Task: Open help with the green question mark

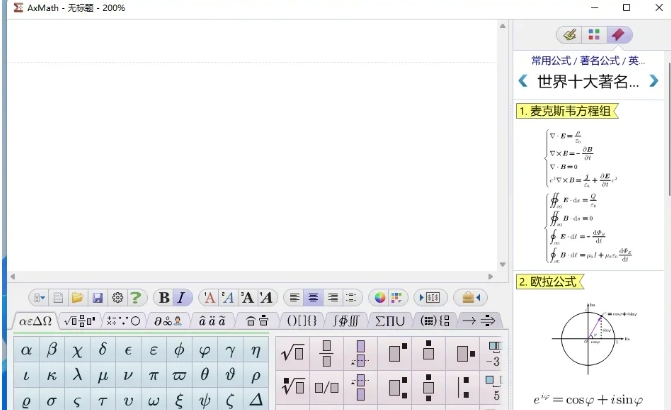Action: [136, 297]
